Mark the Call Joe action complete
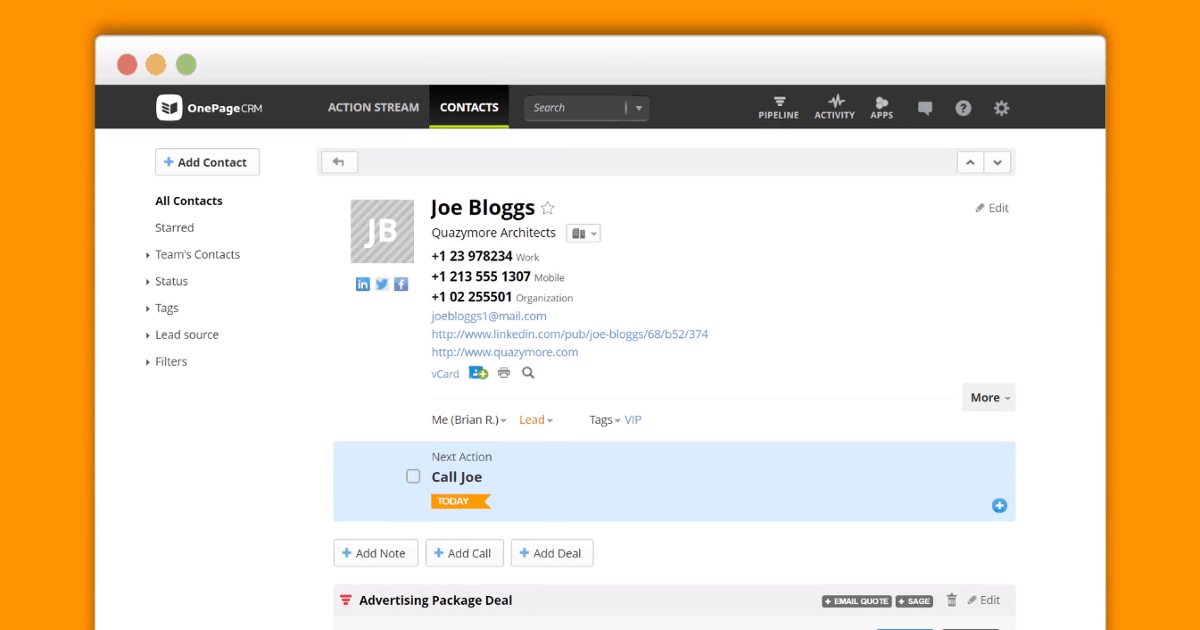 (413, 476)
